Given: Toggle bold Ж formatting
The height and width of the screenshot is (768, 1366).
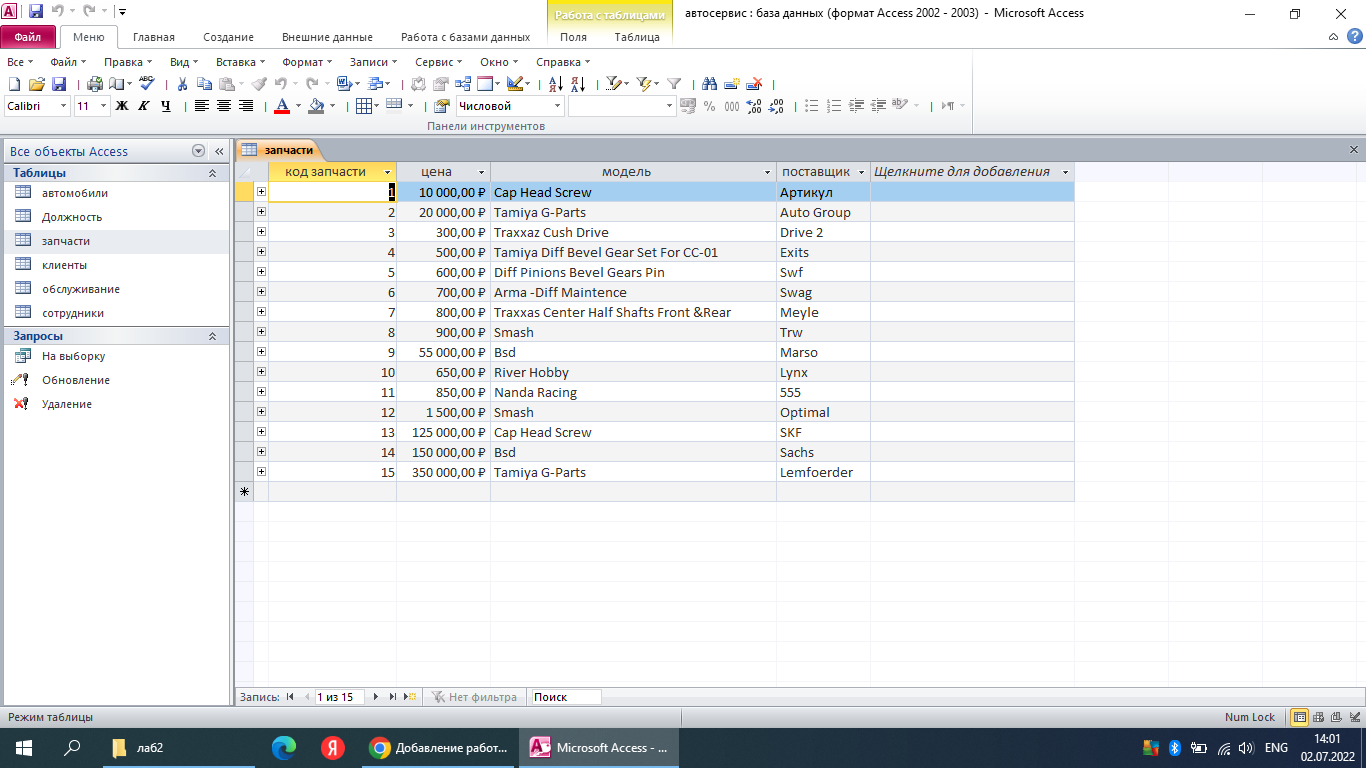Looking at the screenshot, I should (122, 106).
